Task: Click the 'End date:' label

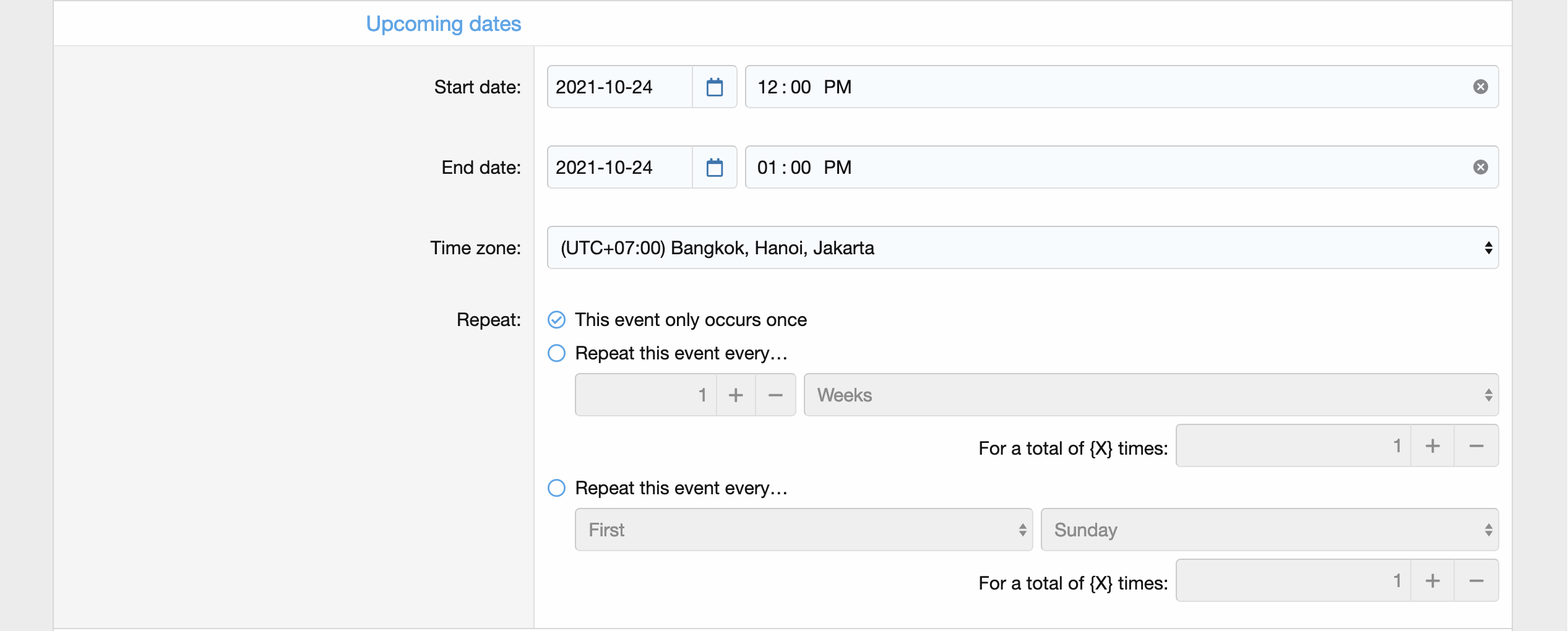Action: pyautogui.click(x=481, y=168)
